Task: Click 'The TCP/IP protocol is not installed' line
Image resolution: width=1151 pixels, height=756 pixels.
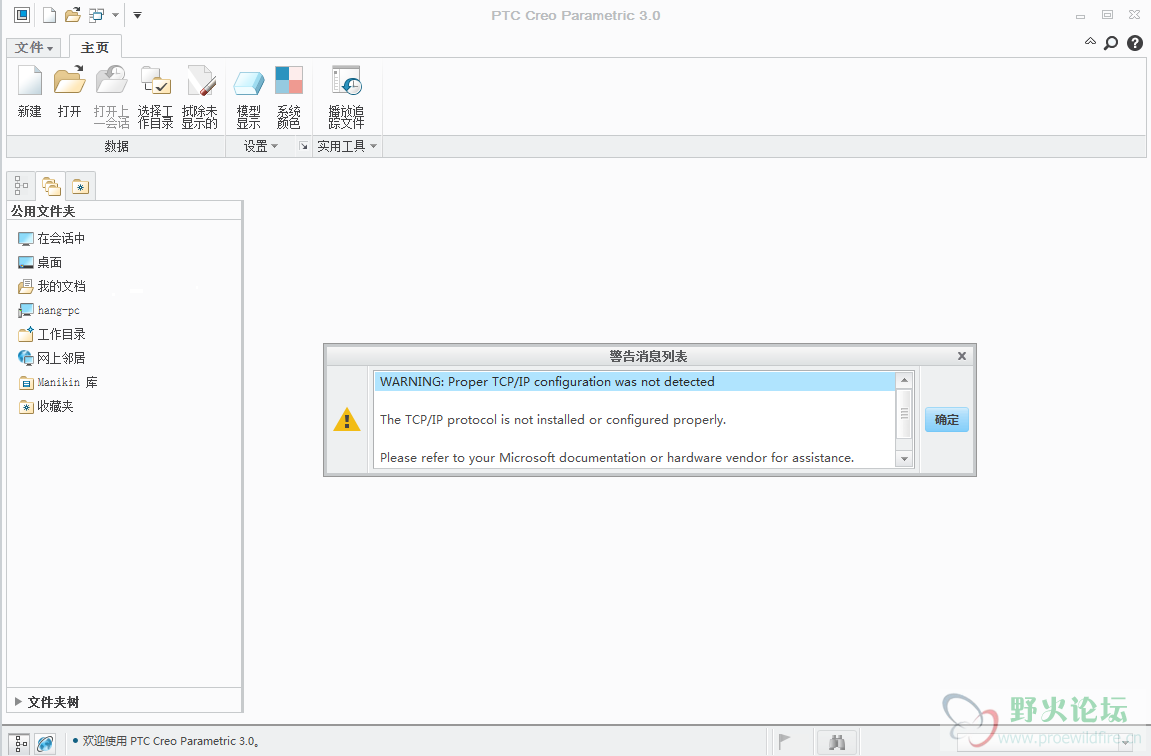Action: point(553,420)
